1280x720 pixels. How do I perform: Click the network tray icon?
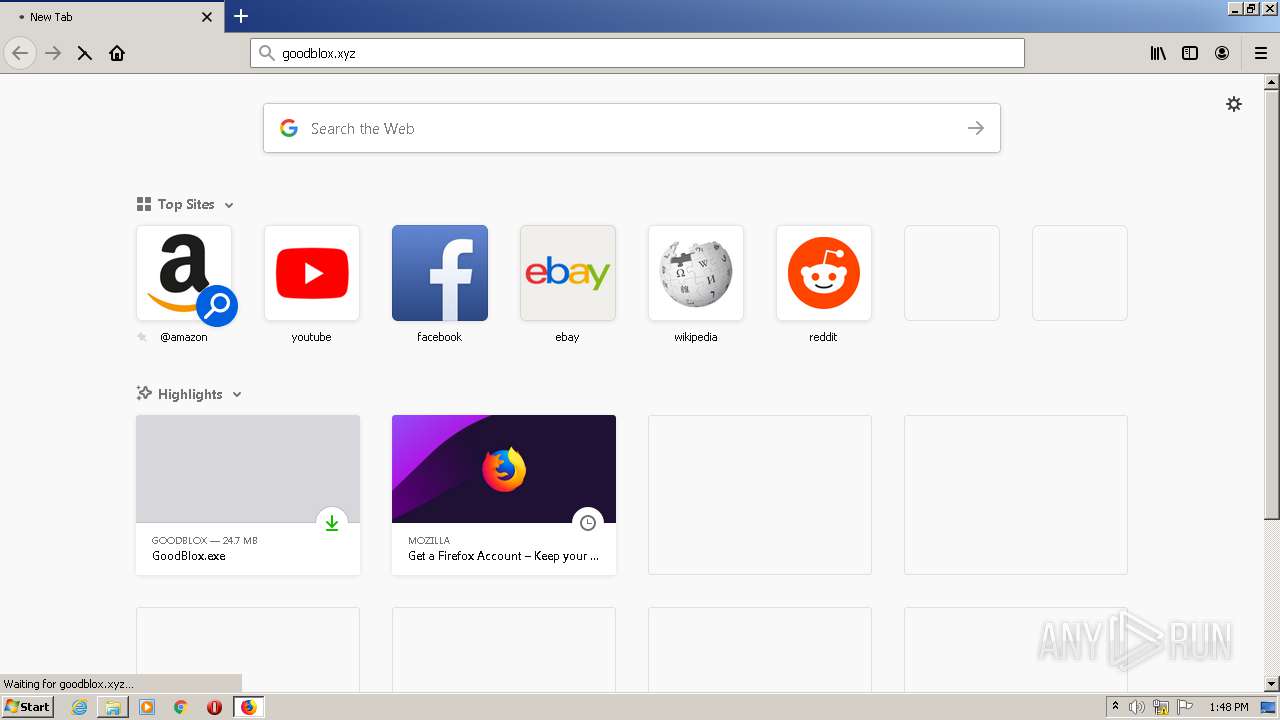point(1161,707)
